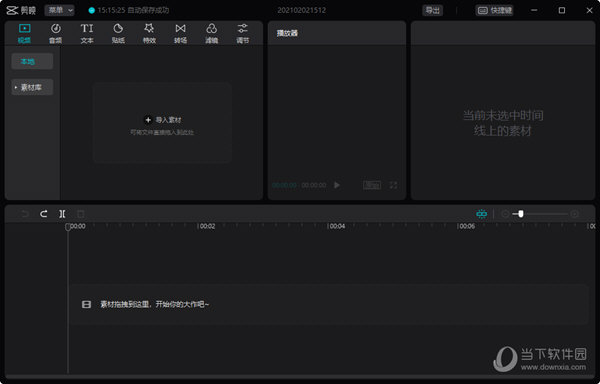
Task: Toggle the timeline auto-snap icon
Action: pyautogui.click(x=481, y=214)
